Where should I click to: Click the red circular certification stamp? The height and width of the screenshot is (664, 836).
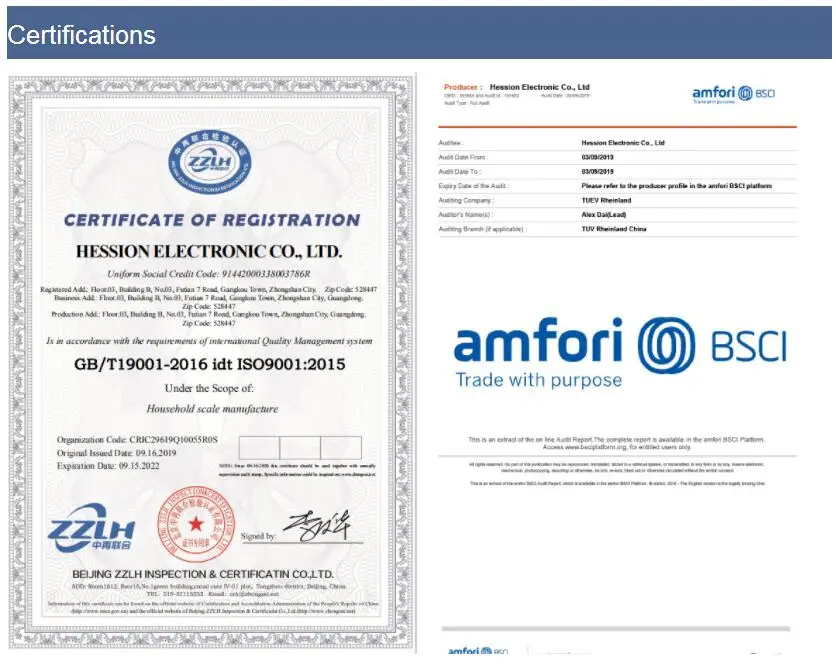[196, 525]
